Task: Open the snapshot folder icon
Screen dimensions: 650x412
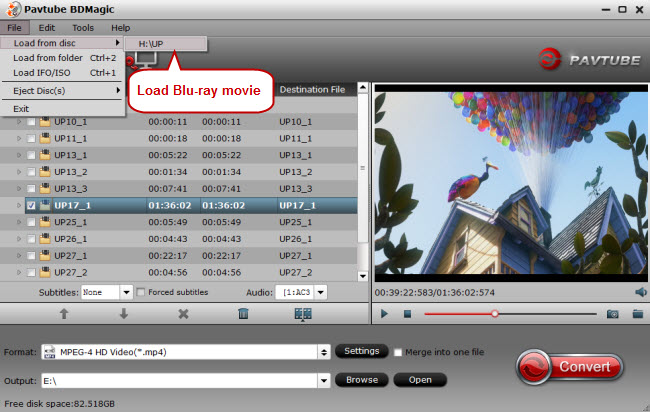Action: [638, 314]
